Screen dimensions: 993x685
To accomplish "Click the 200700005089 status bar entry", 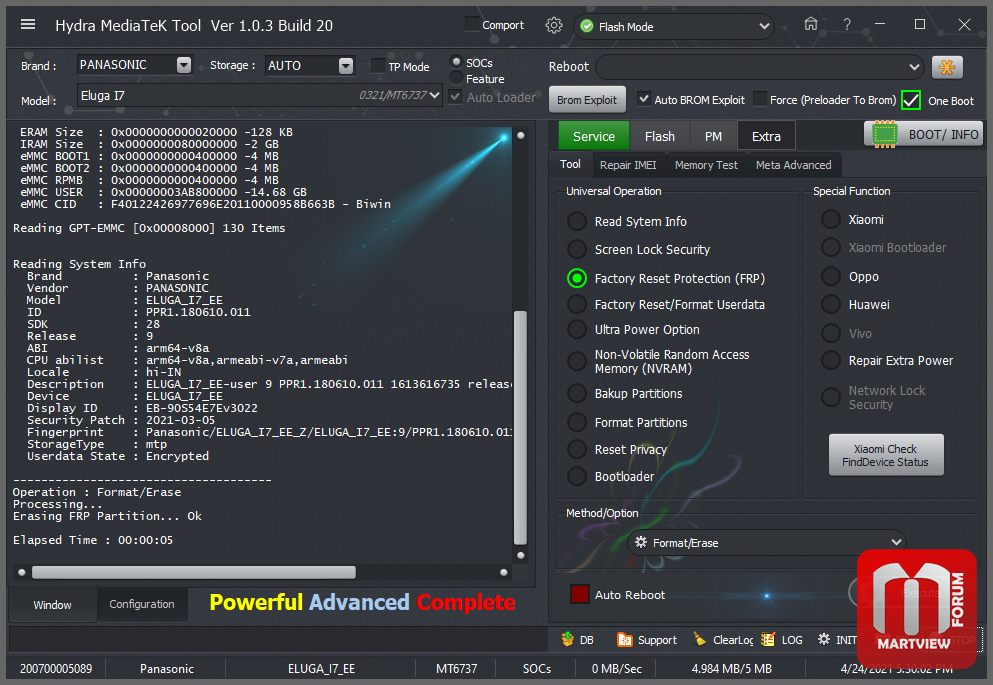I will coord(56,669).
